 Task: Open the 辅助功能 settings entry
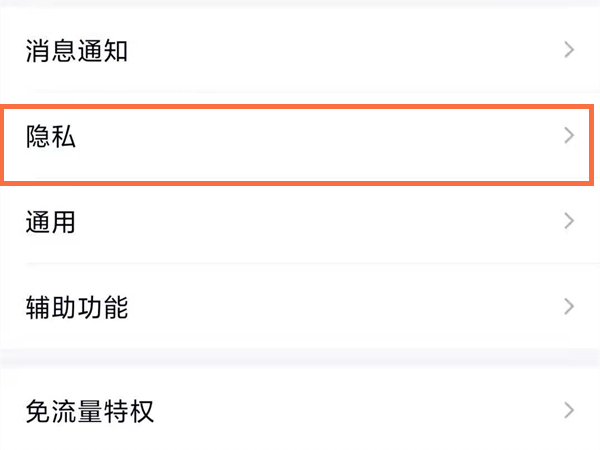click(x=300, y=307)
